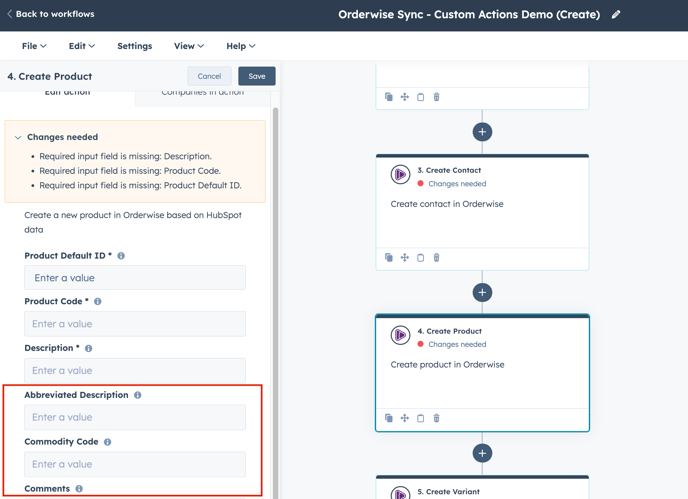The height and width of the screenshot is (499, 688).
Task: Show info for Comments field
Action: click(x=79, y=488)
